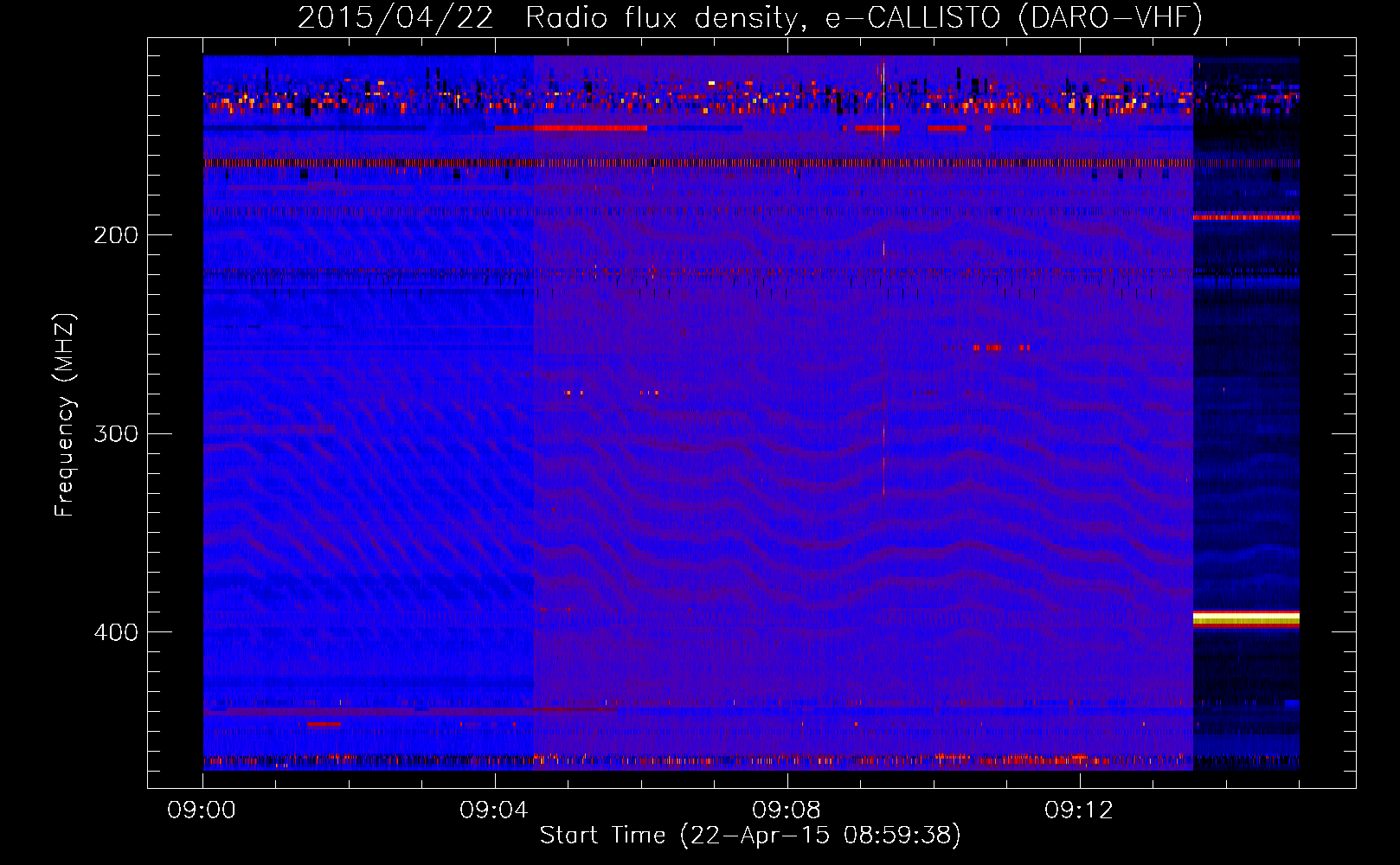Click the 300 frequency tick label

click(116, 433)
